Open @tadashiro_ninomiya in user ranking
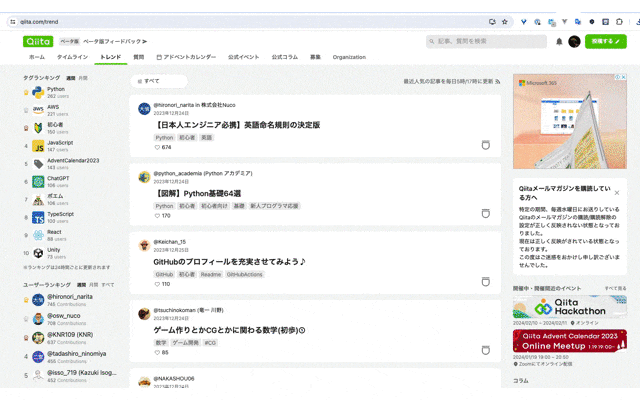 point(76,353)
